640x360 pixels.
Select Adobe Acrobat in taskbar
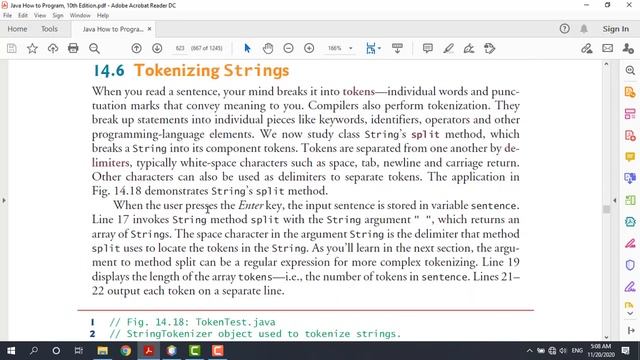tap(149, 351)
